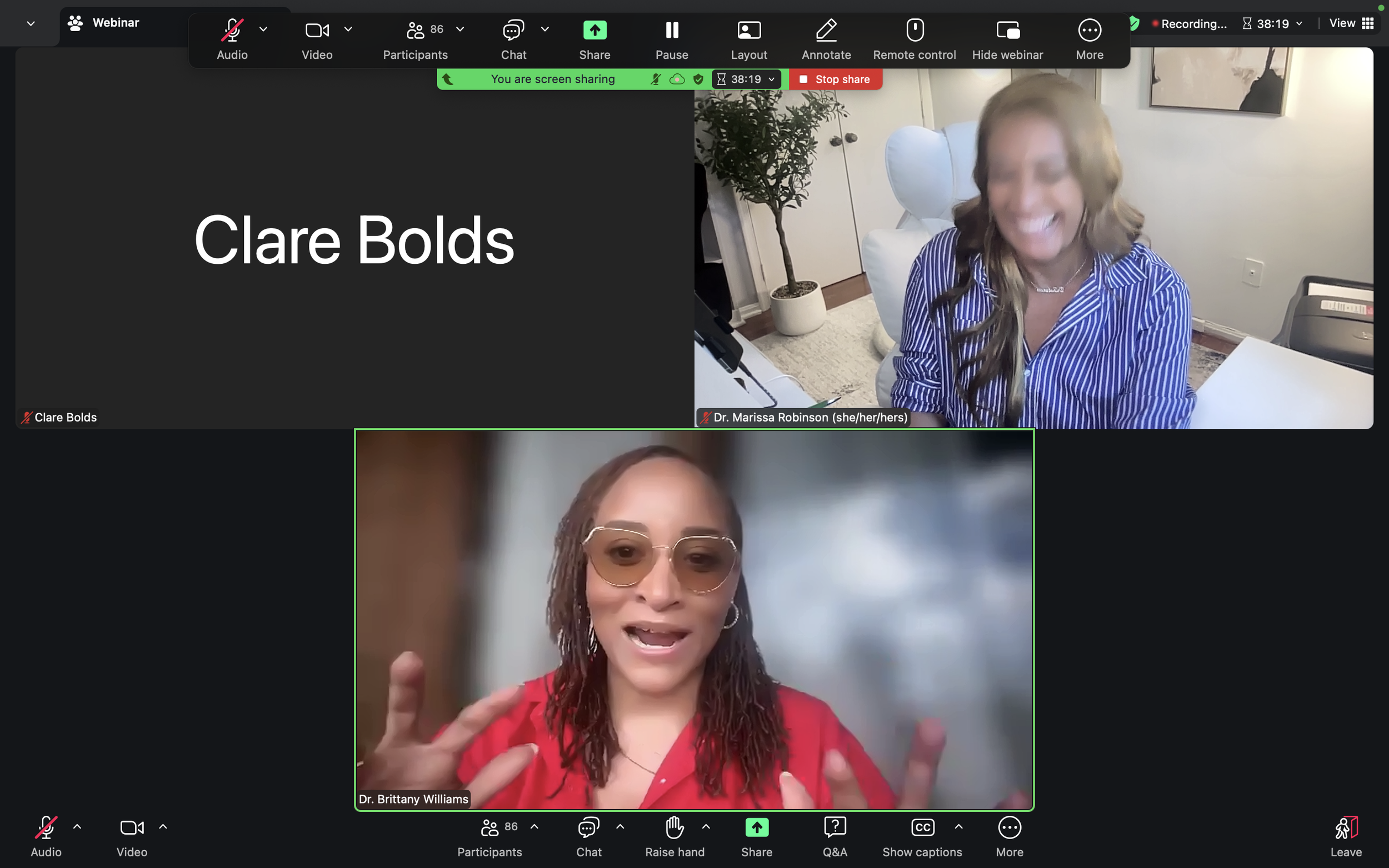Click the Annotate pencil icon
1389x868 pixels.
[826, 31]
